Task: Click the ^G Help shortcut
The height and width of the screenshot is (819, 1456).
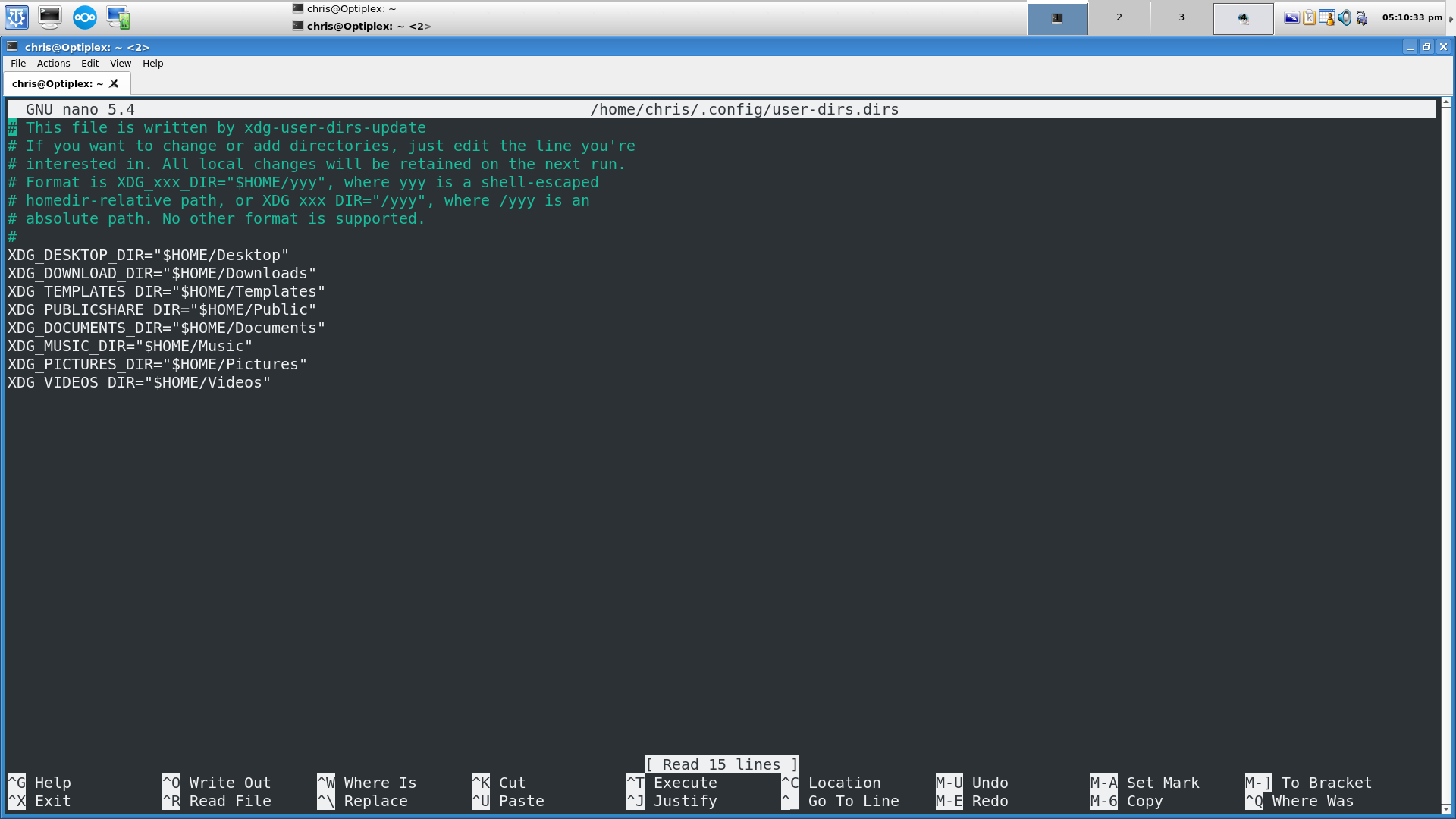Action: 39,783
